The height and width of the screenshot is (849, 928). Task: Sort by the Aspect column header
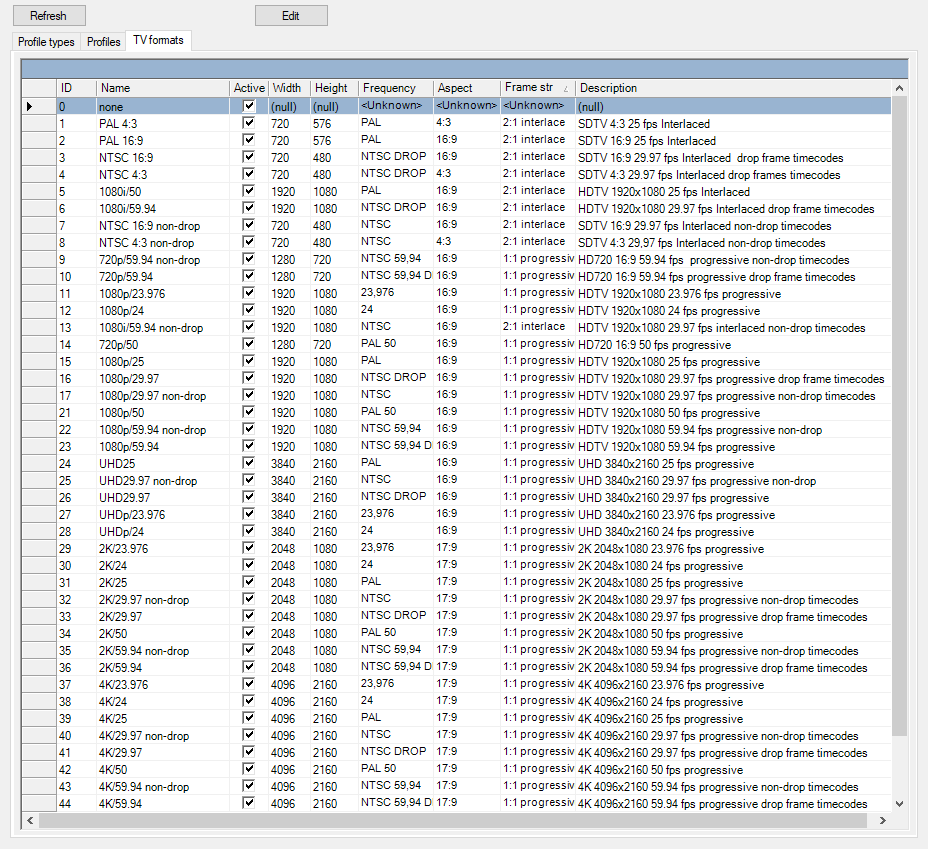pos(467,88)
